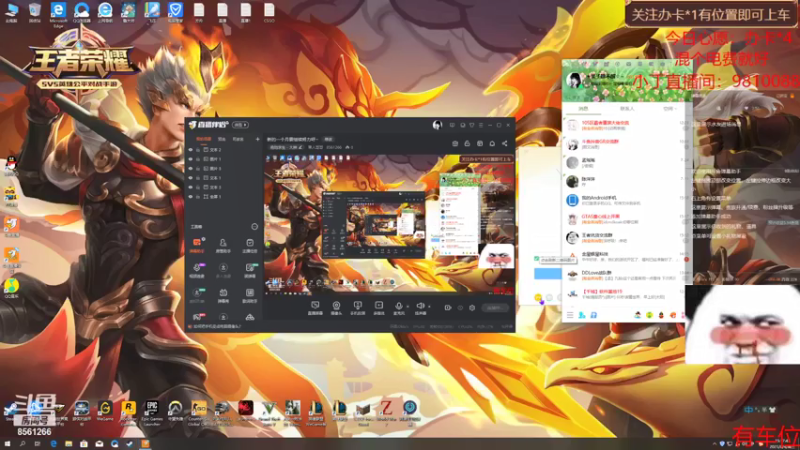Switch to the first scene tab

coord(204,139)
